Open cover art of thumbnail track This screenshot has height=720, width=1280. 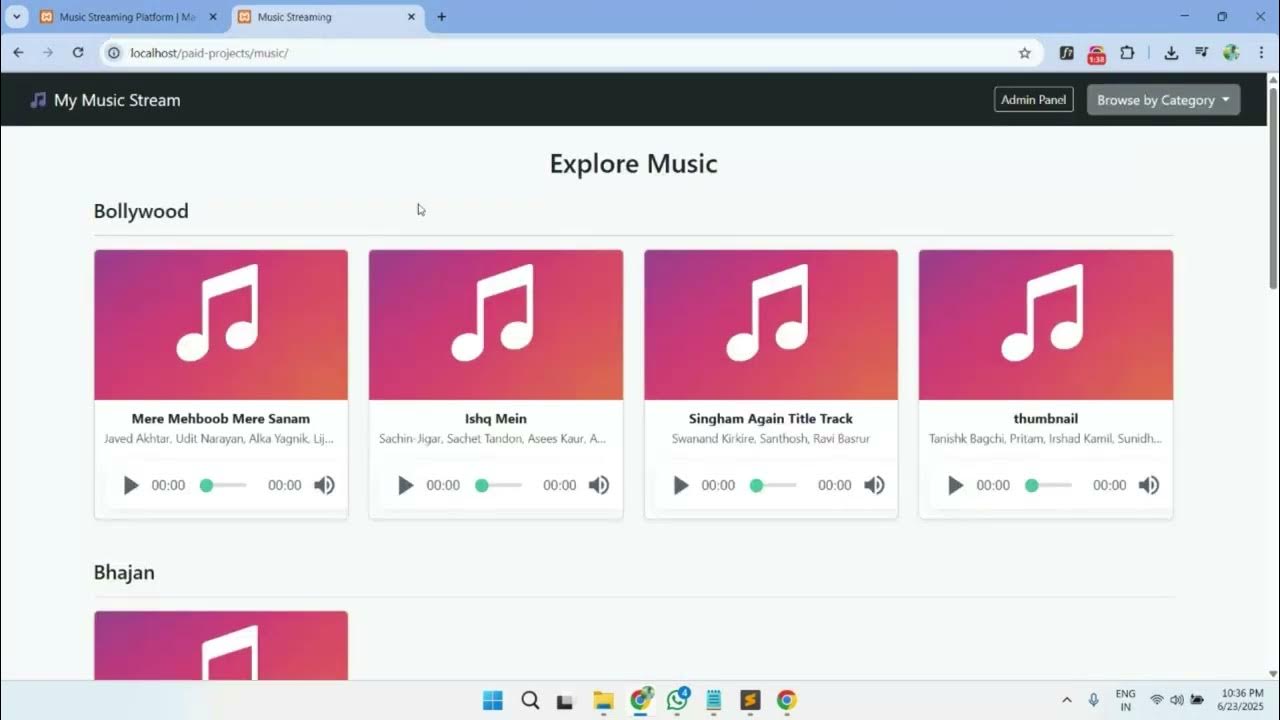(1046, 325)
